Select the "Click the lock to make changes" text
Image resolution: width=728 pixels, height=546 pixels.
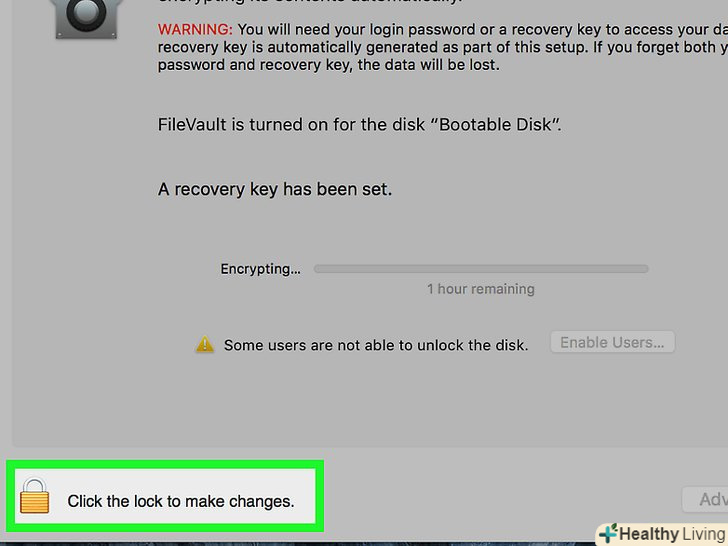181,501
